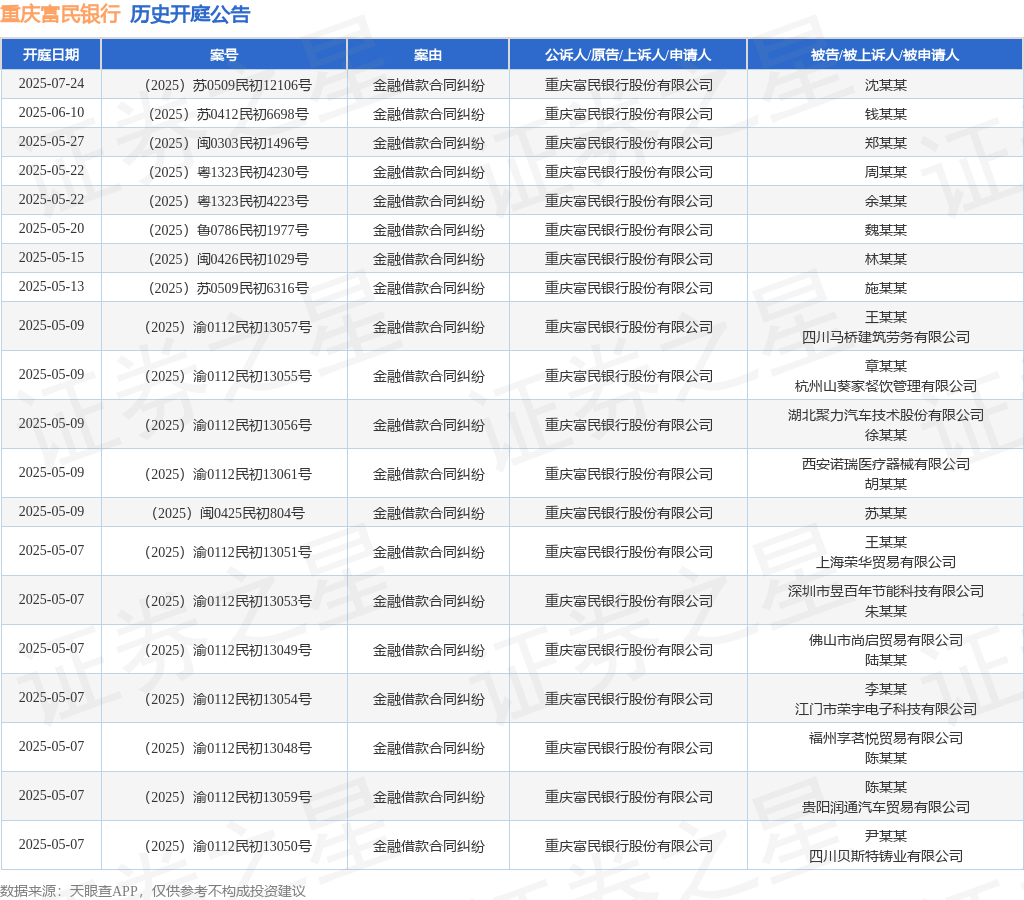The height and width of the screenshot is (900, 1024).
Task: Select defendant 余某某
Action: tap(886, 201)
